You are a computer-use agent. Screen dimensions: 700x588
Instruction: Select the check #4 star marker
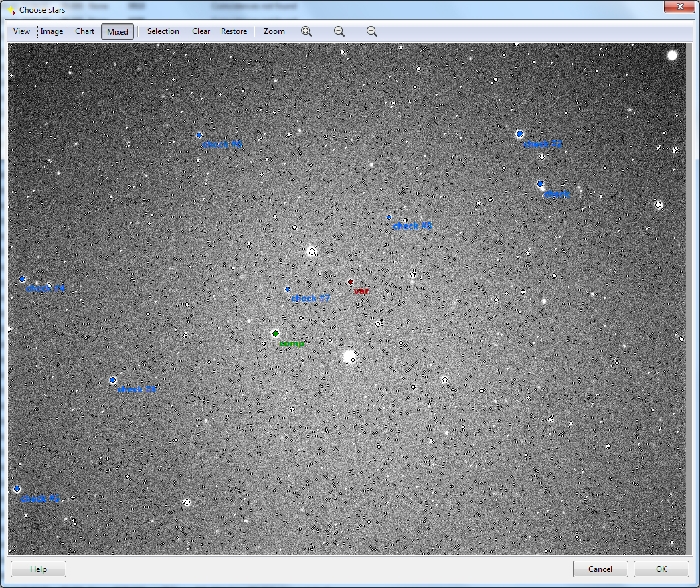pos(22,279)
